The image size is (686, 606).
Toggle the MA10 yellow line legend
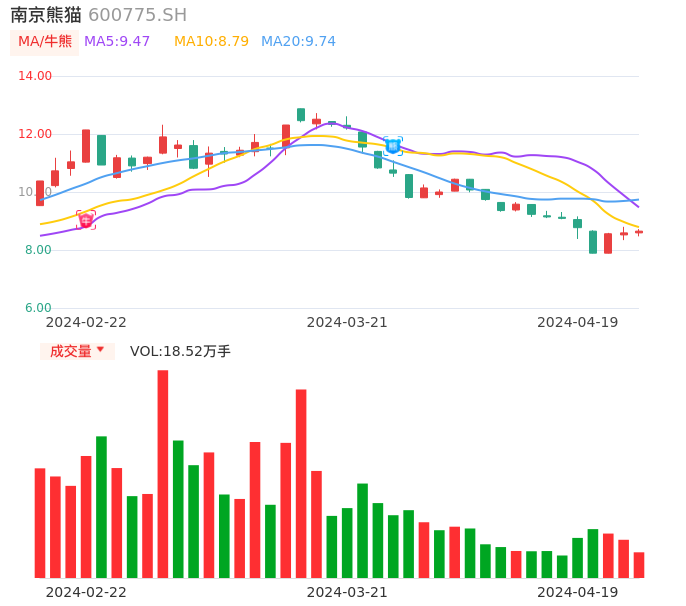[211, 42]
